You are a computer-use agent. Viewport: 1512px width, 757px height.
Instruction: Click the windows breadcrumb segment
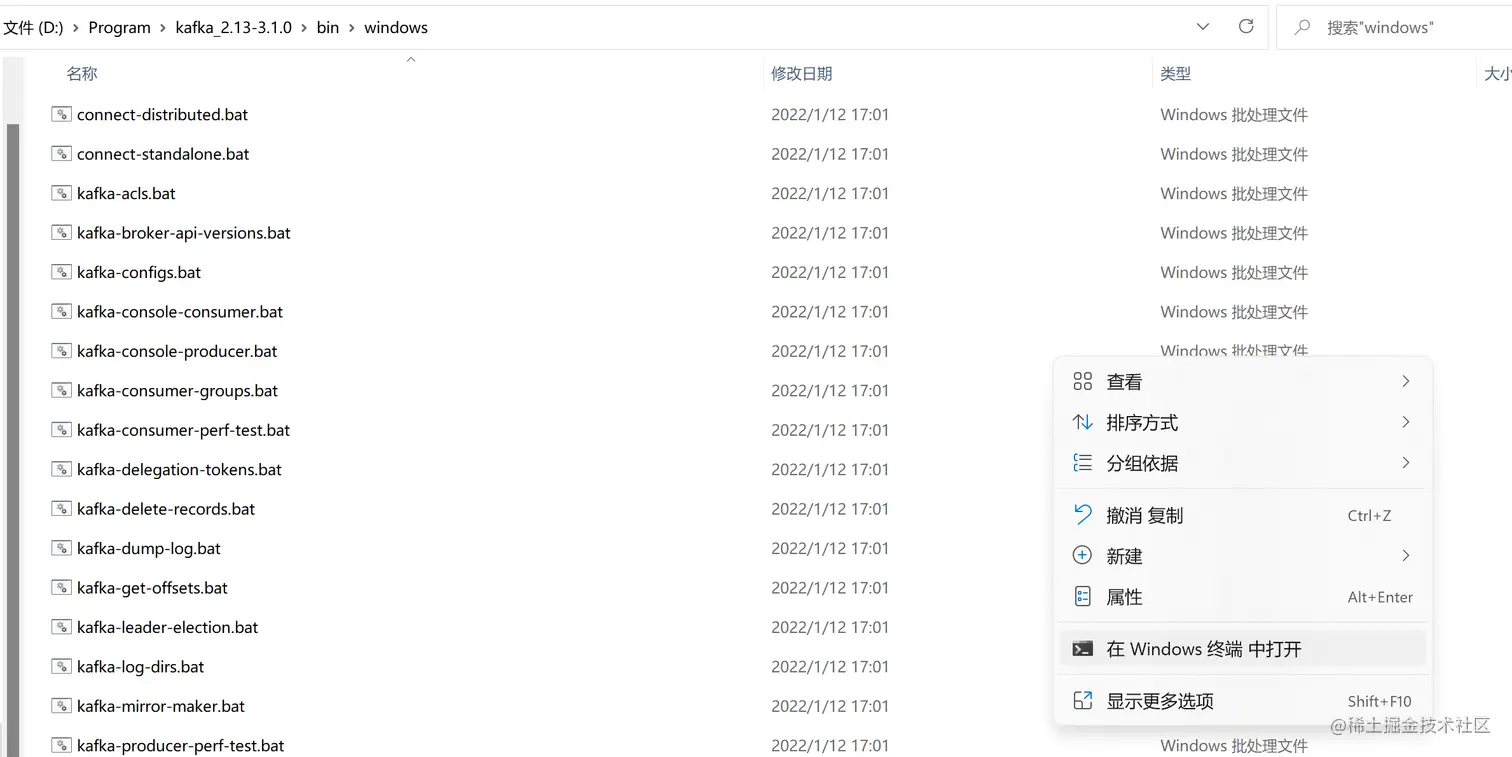click(x=396, y=28)
